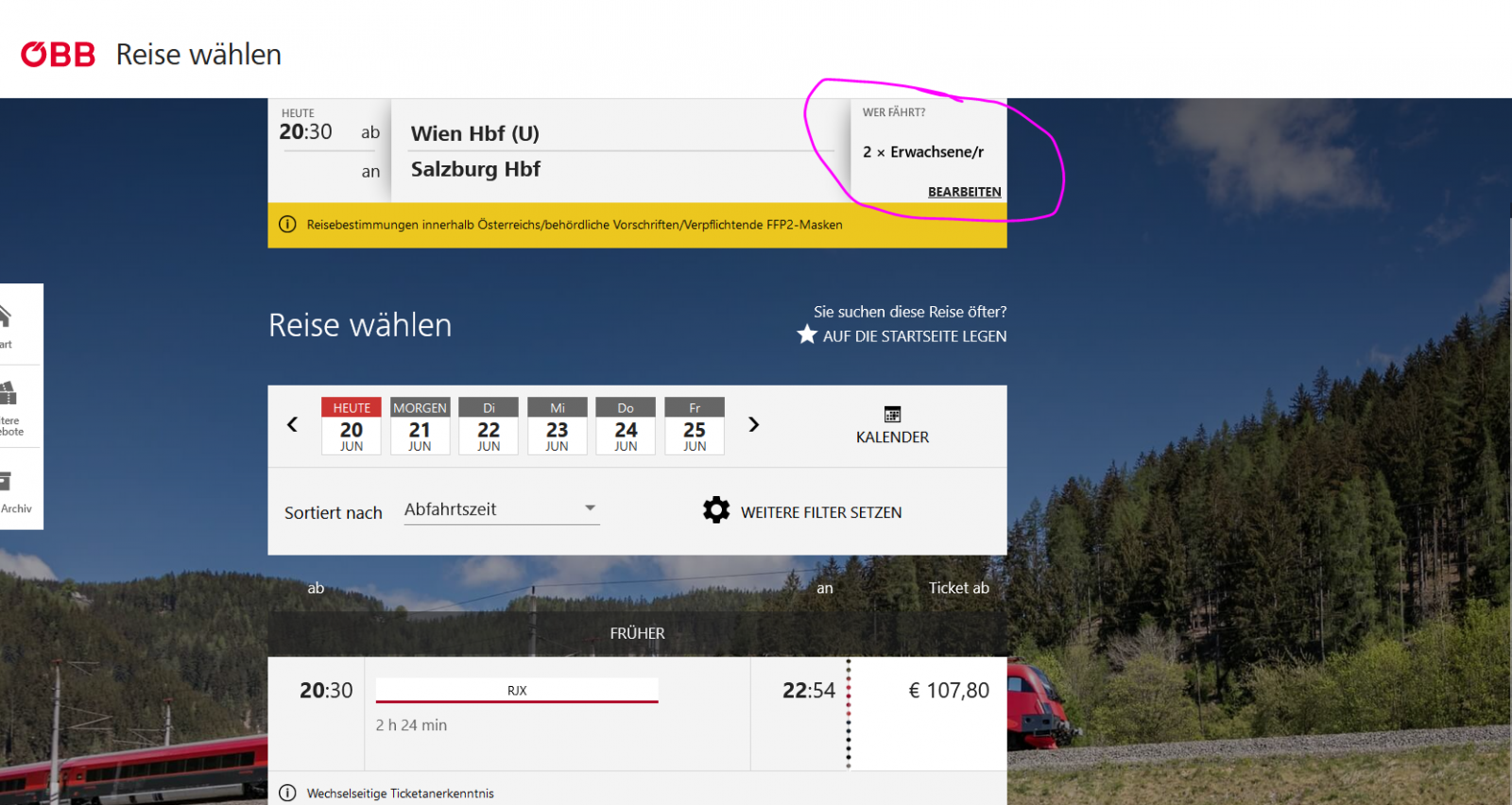Click BEARBEITEN to edit passengers
Screen dimensions: 1512x805
(x=964, y=192)
